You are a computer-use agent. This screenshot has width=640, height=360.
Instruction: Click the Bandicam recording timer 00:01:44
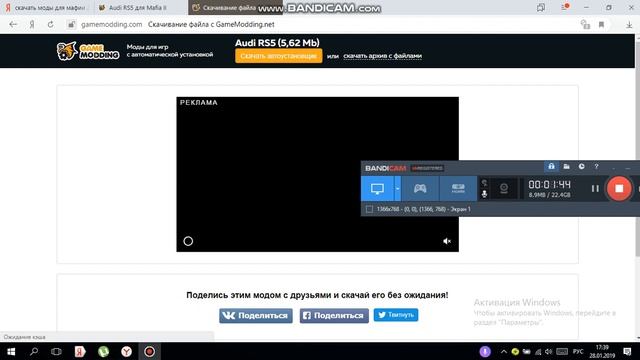pyautogui.click(x=549, y=184)
